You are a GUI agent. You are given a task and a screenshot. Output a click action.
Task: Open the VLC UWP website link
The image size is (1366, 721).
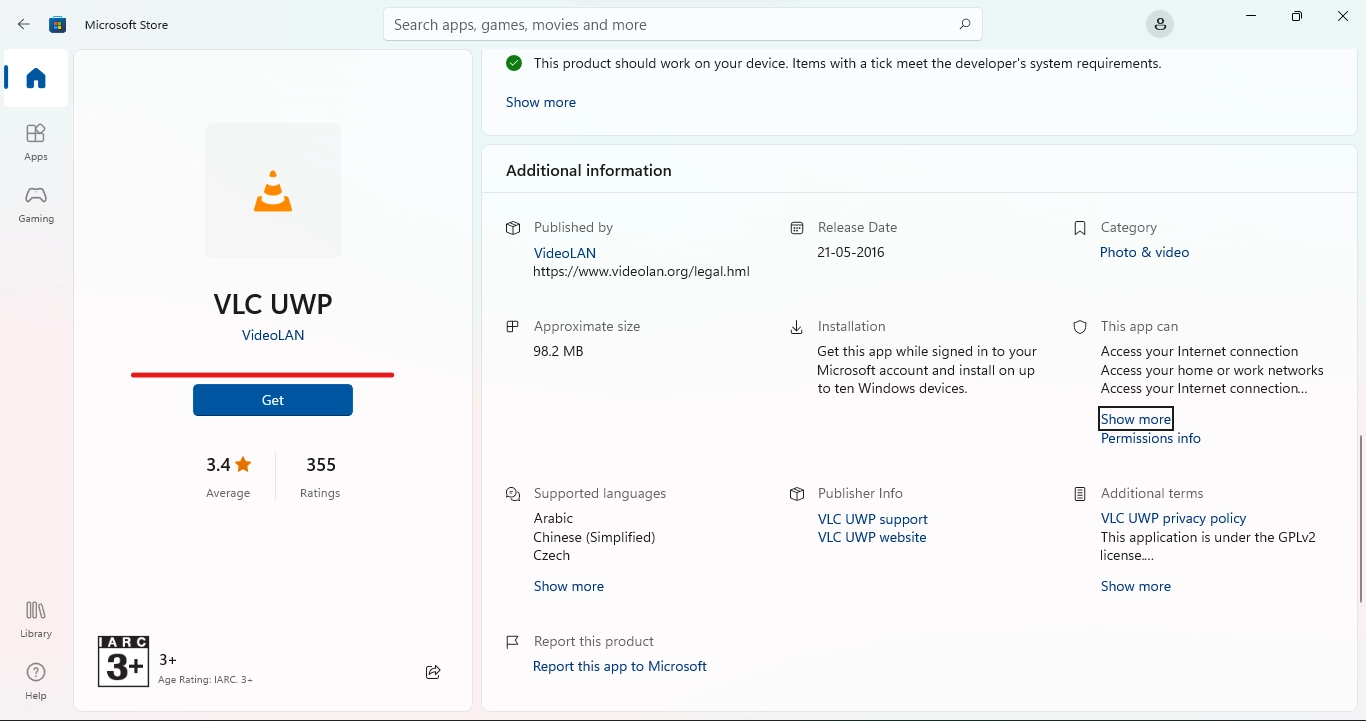point(872,537)
